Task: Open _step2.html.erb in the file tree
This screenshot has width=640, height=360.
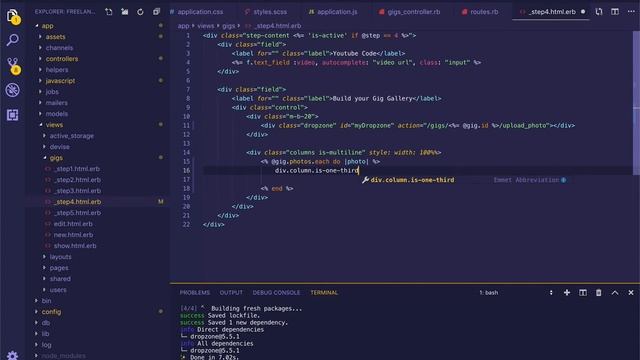Action: click(77, 180)
